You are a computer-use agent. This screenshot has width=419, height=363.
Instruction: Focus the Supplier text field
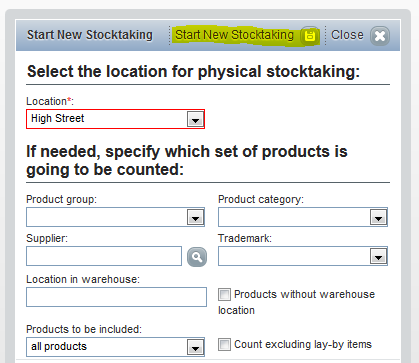point(104,256)
